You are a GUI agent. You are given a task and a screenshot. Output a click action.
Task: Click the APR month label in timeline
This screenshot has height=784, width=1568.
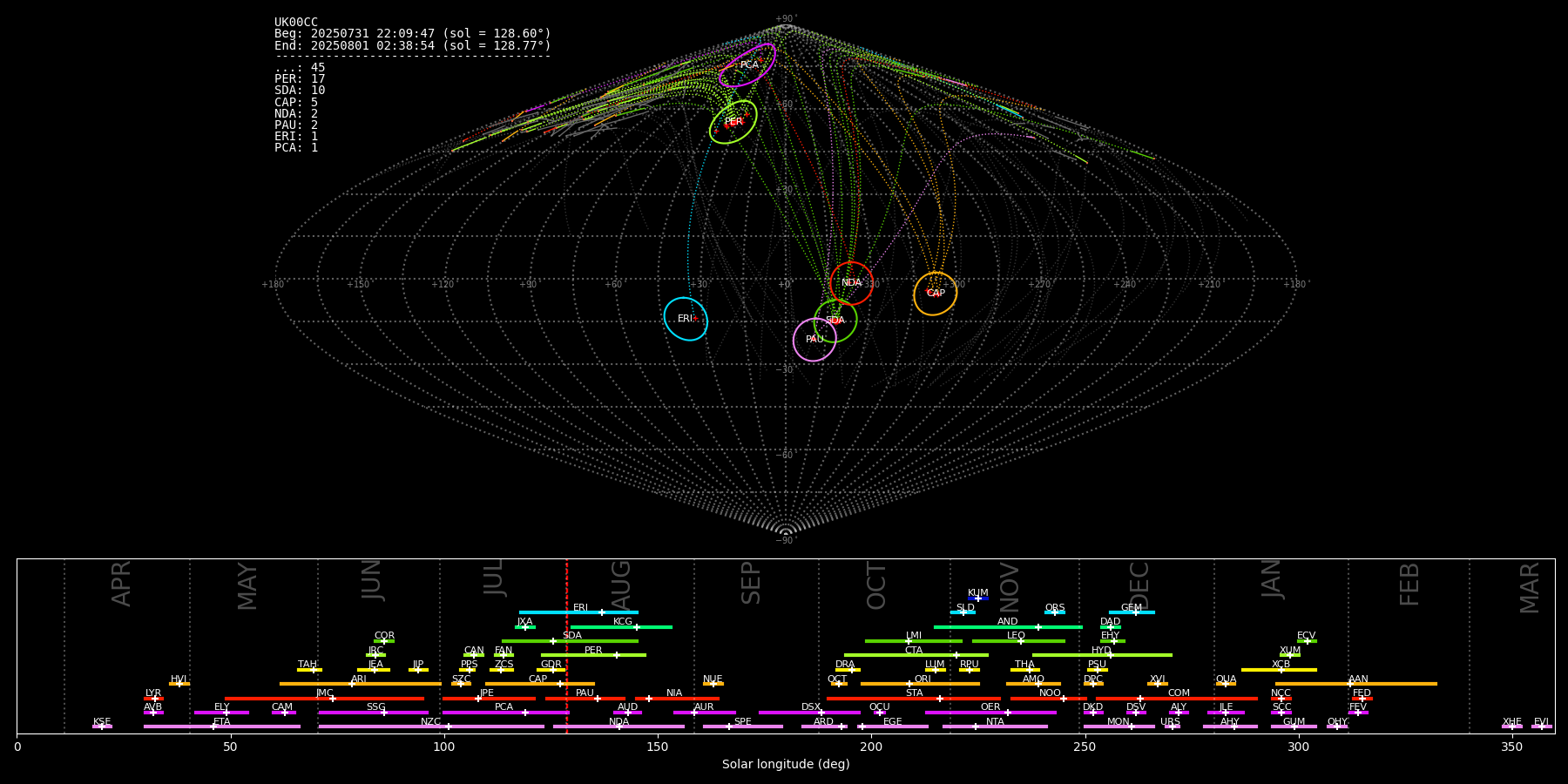click(121, 584)
